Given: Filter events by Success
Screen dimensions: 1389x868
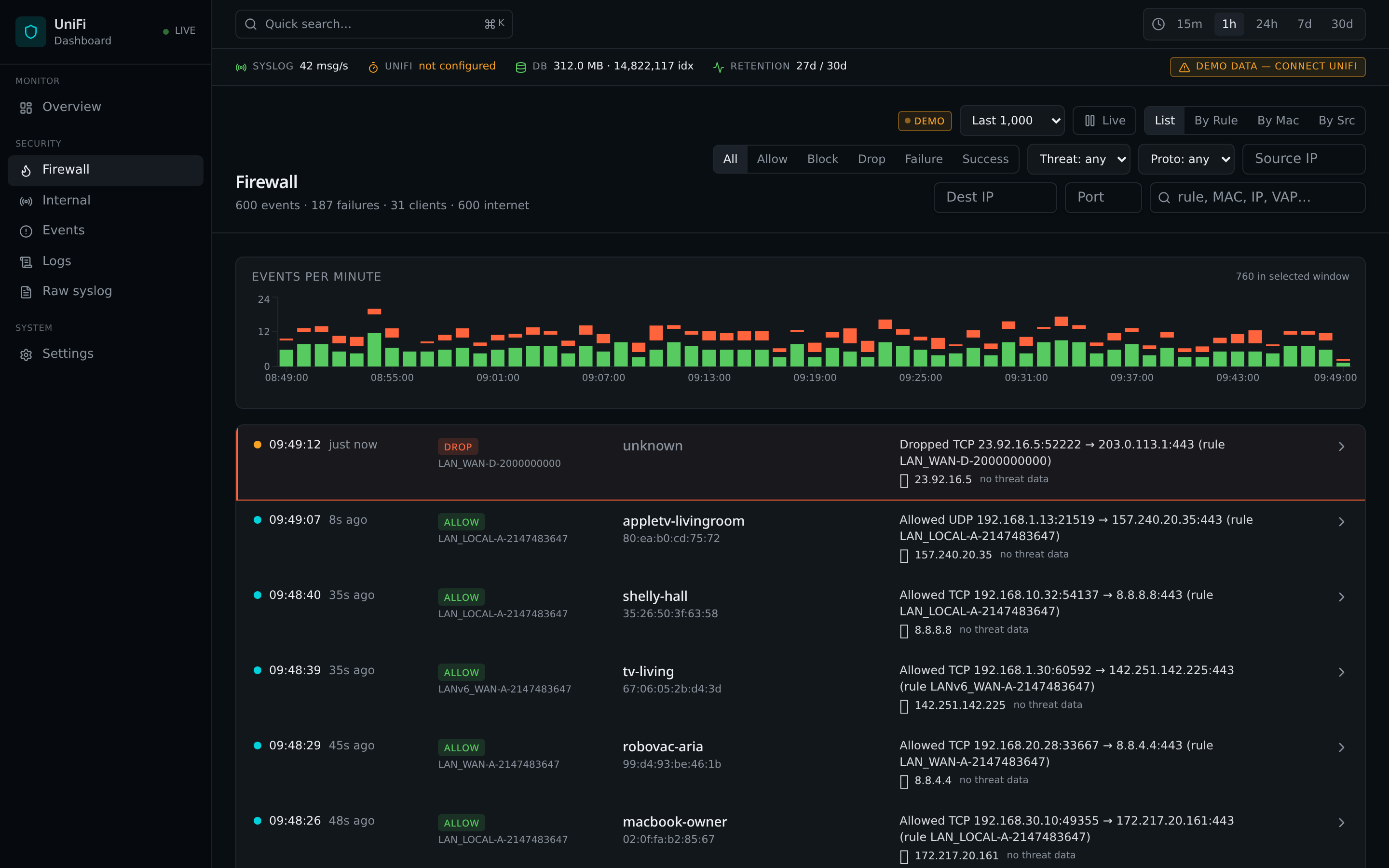Looking at the screenshot, I should point(985,159).
